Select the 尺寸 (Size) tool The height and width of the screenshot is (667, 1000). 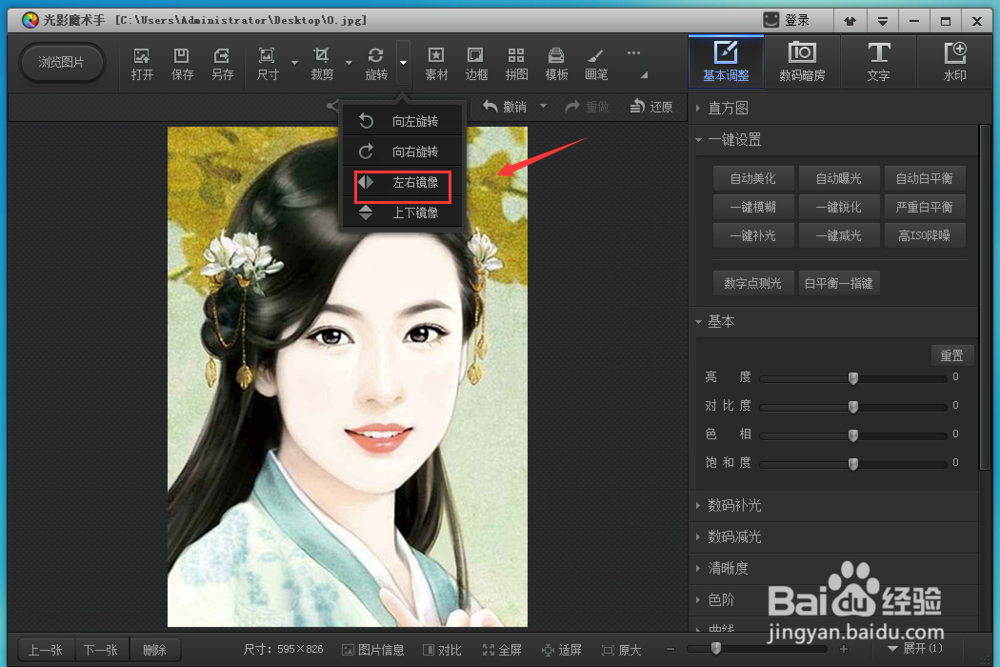click(x=267, y=64)
